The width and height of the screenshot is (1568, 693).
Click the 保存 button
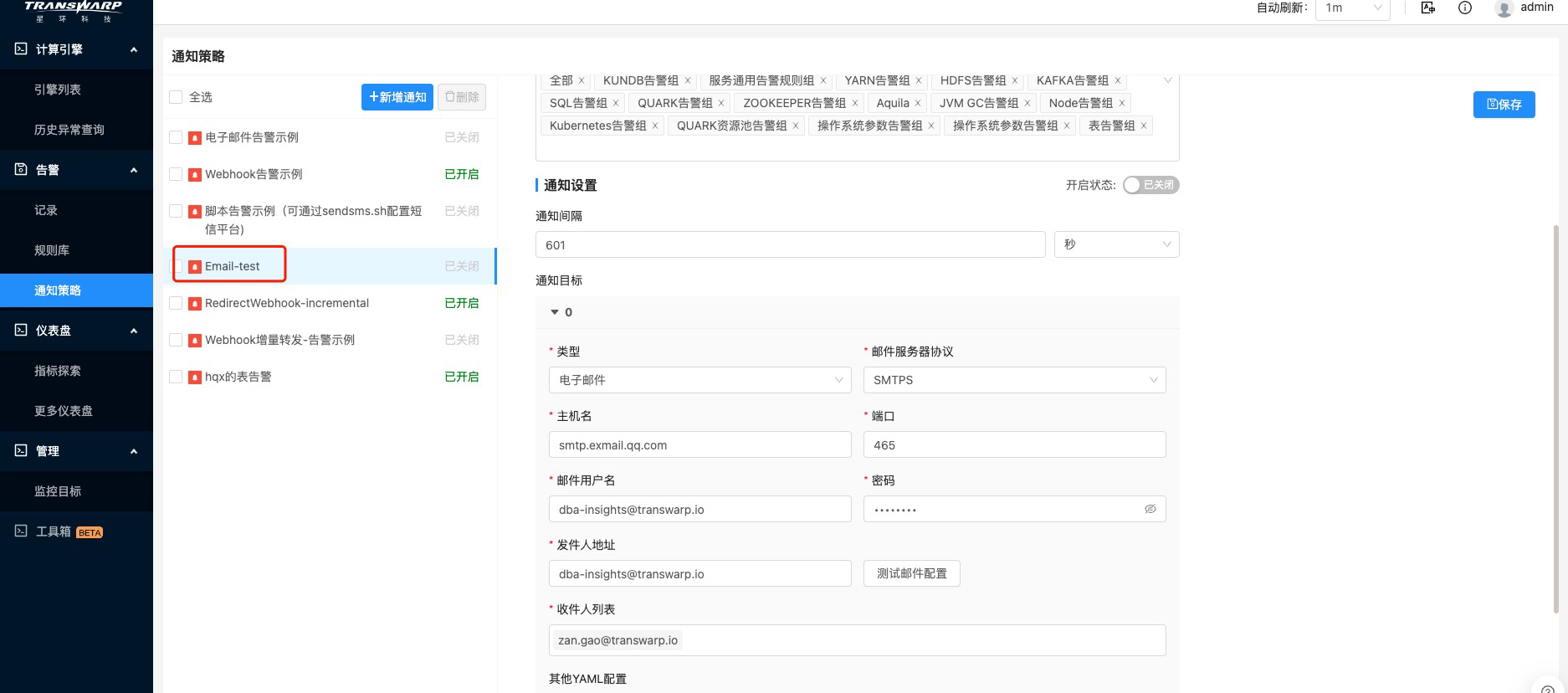[x=1504, y=105]
